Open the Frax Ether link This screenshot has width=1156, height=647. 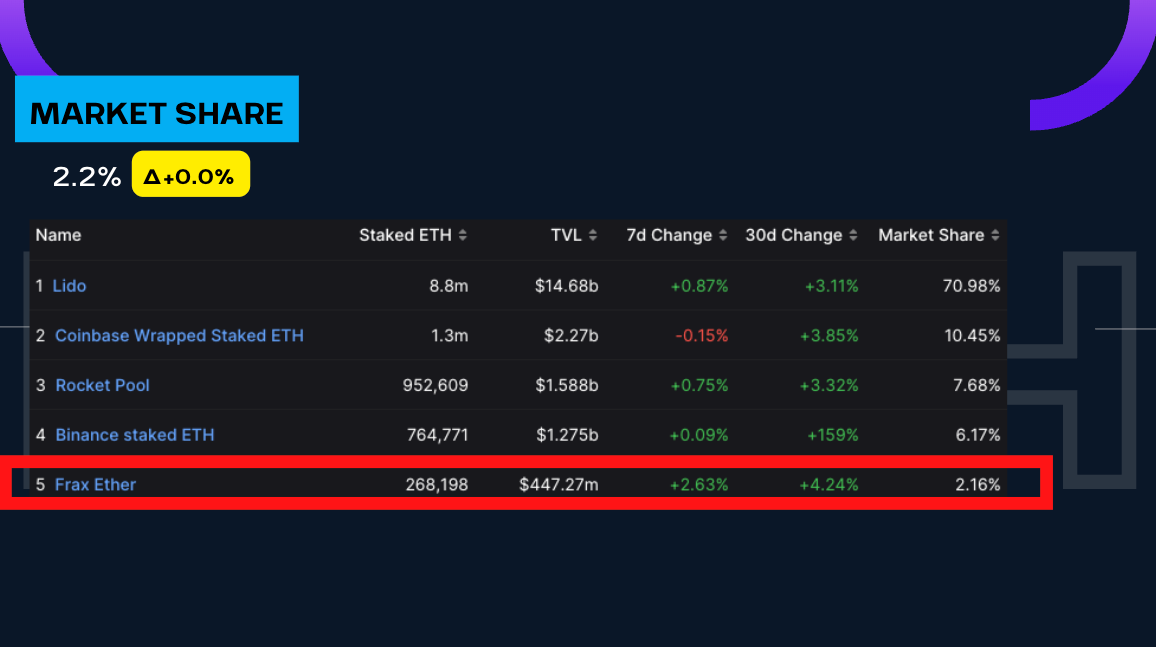(95, 484)
